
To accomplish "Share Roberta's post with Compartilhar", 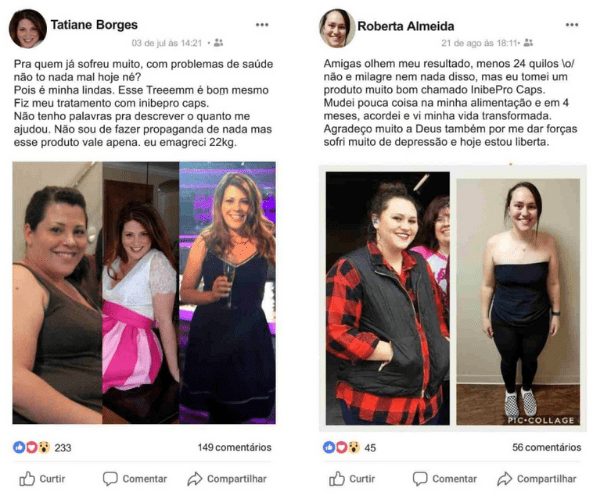I will (537, 479).
